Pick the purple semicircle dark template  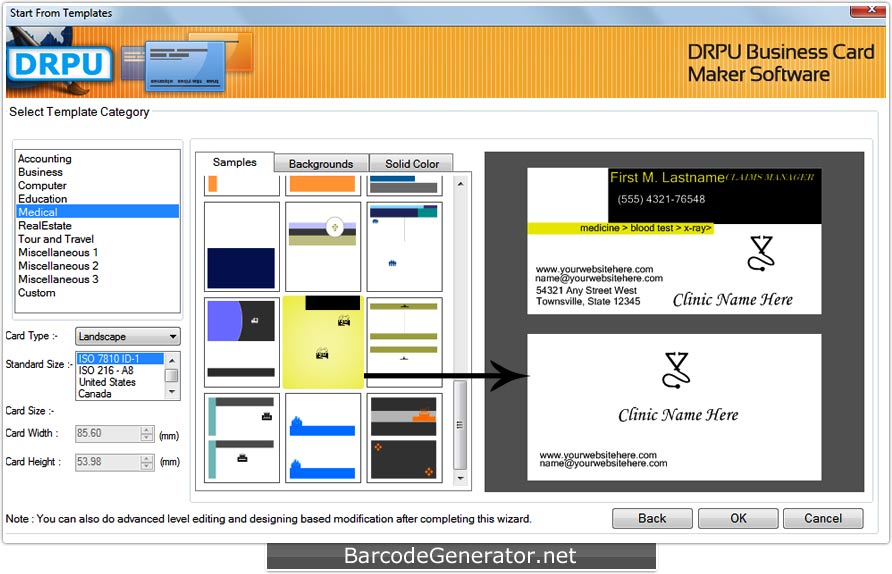point(242,342)
